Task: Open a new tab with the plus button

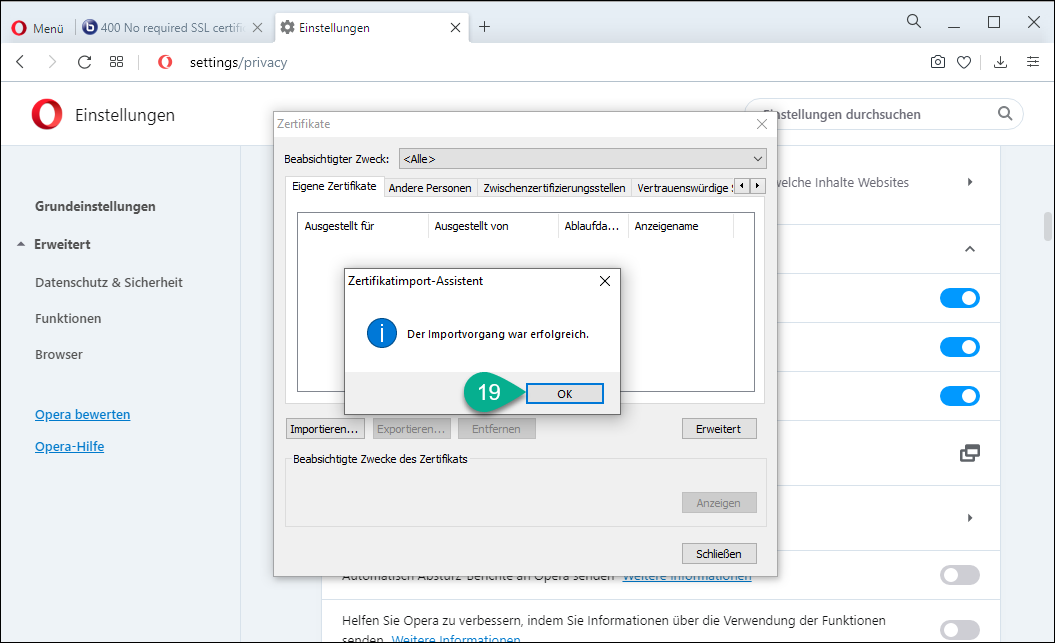Action: 485,27
